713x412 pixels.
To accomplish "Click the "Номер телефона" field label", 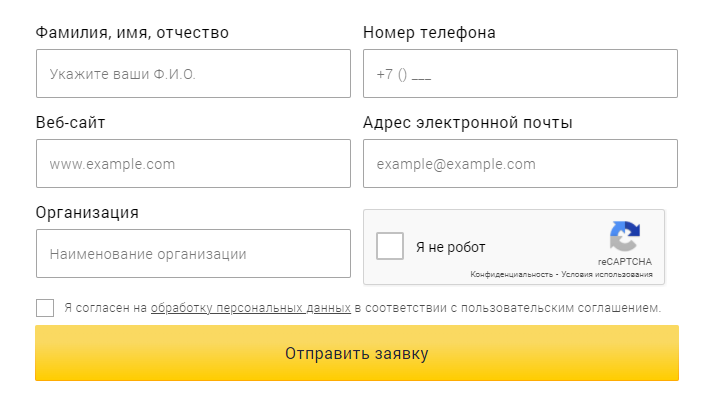I will [x=429, y=33].
